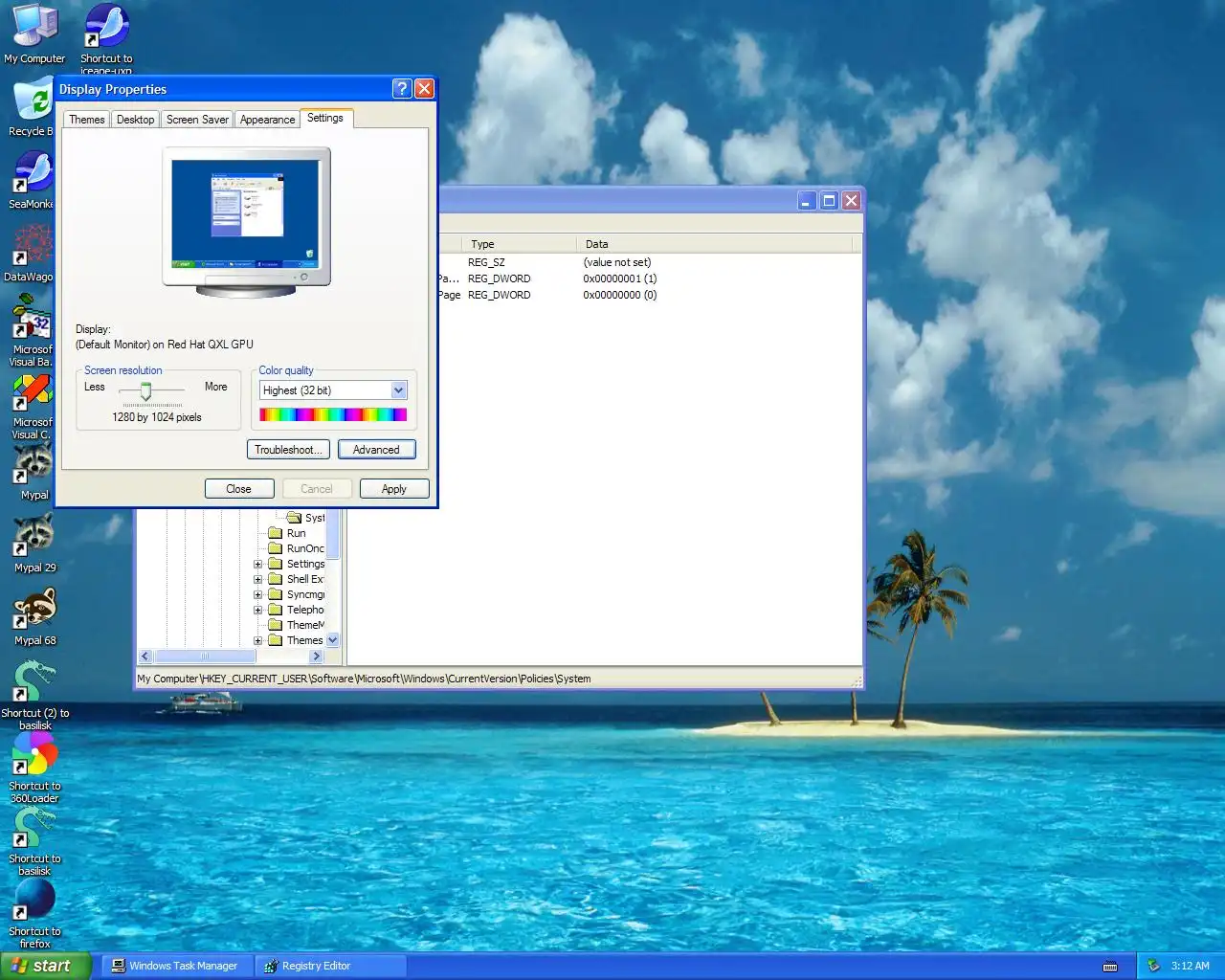Select the 0x00000000 (0) data value
This screenshot has height=980, width=1225.
tap(620, 295)
